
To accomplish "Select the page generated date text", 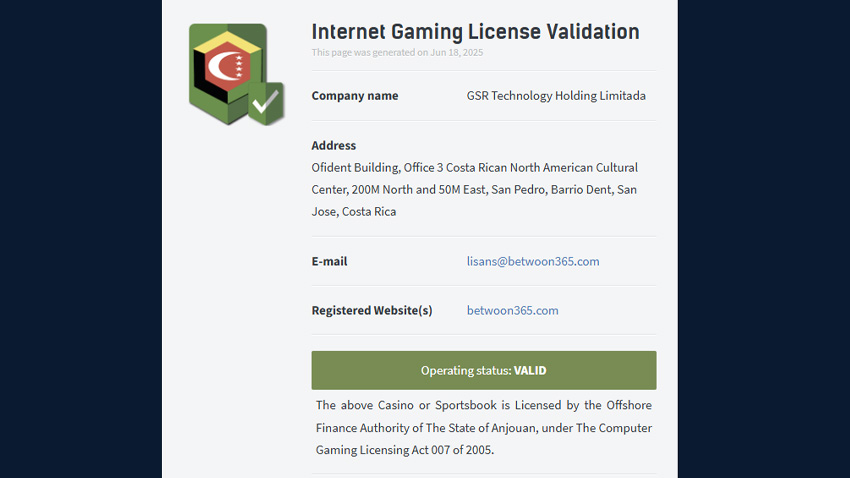I will point(397,53).
